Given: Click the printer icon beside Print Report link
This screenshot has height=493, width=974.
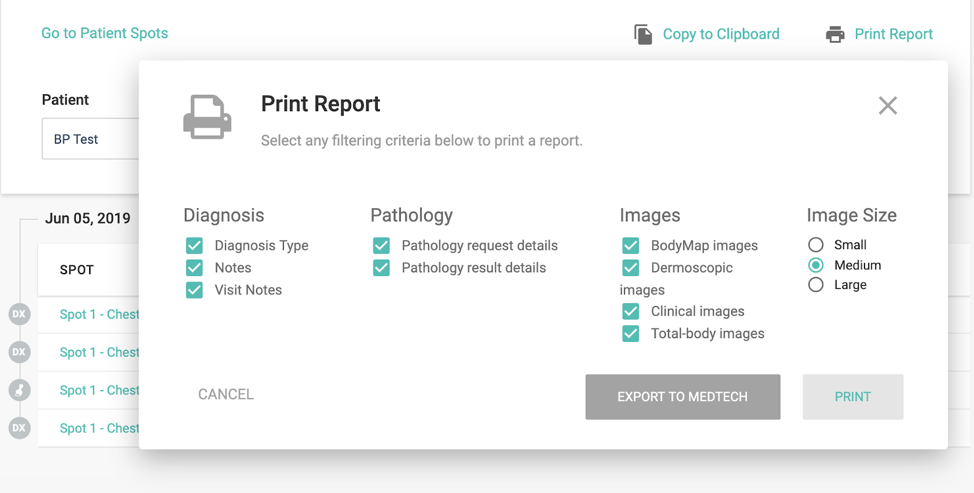Looking at the screenshot, I should tap(835, 35).
